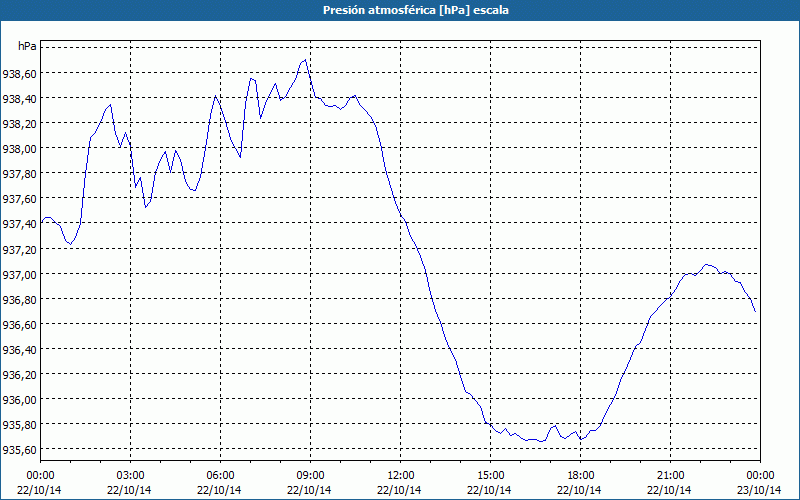800x500 pixels.
Task: Click the 937,20 y-axis label
Action: 19,249
